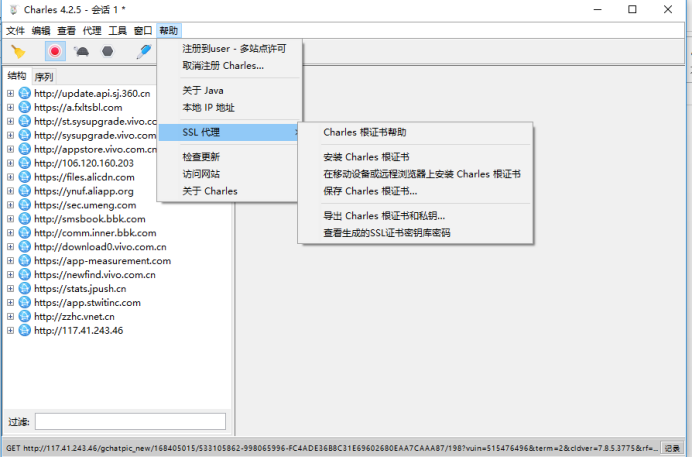Expand the 106.120.160.203 tree node
Image resolution: width=693 pixels, height=457 pixels.
click(11, 163)
